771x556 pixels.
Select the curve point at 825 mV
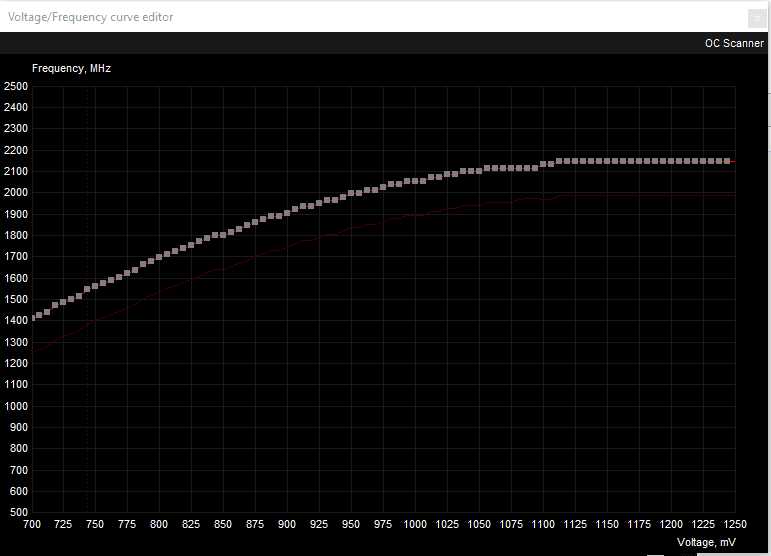pyautogui.click(x=191, y=245)
